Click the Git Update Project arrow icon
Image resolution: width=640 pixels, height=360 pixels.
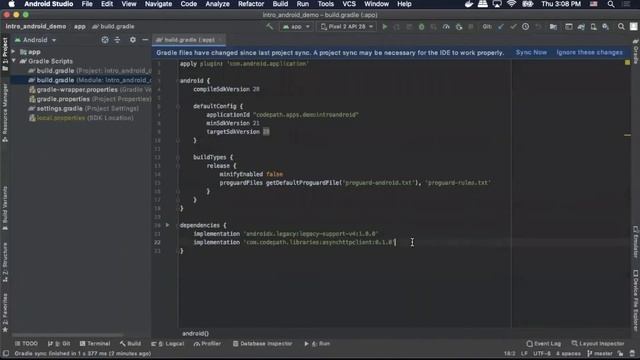500,27
